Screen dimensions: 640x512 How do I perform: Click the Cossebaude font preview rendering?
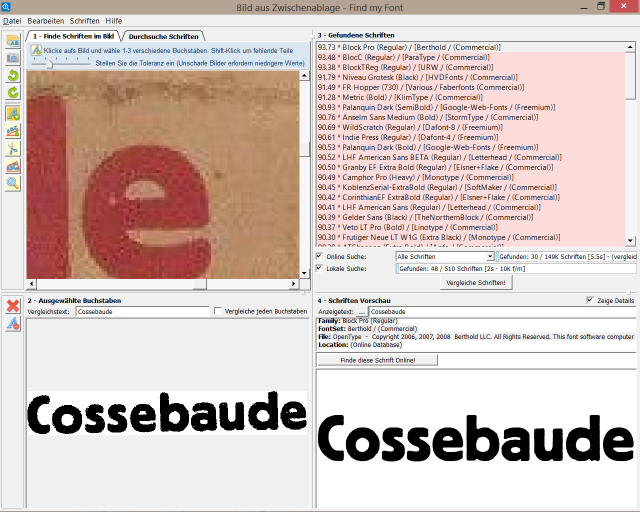tap(476, 439)
